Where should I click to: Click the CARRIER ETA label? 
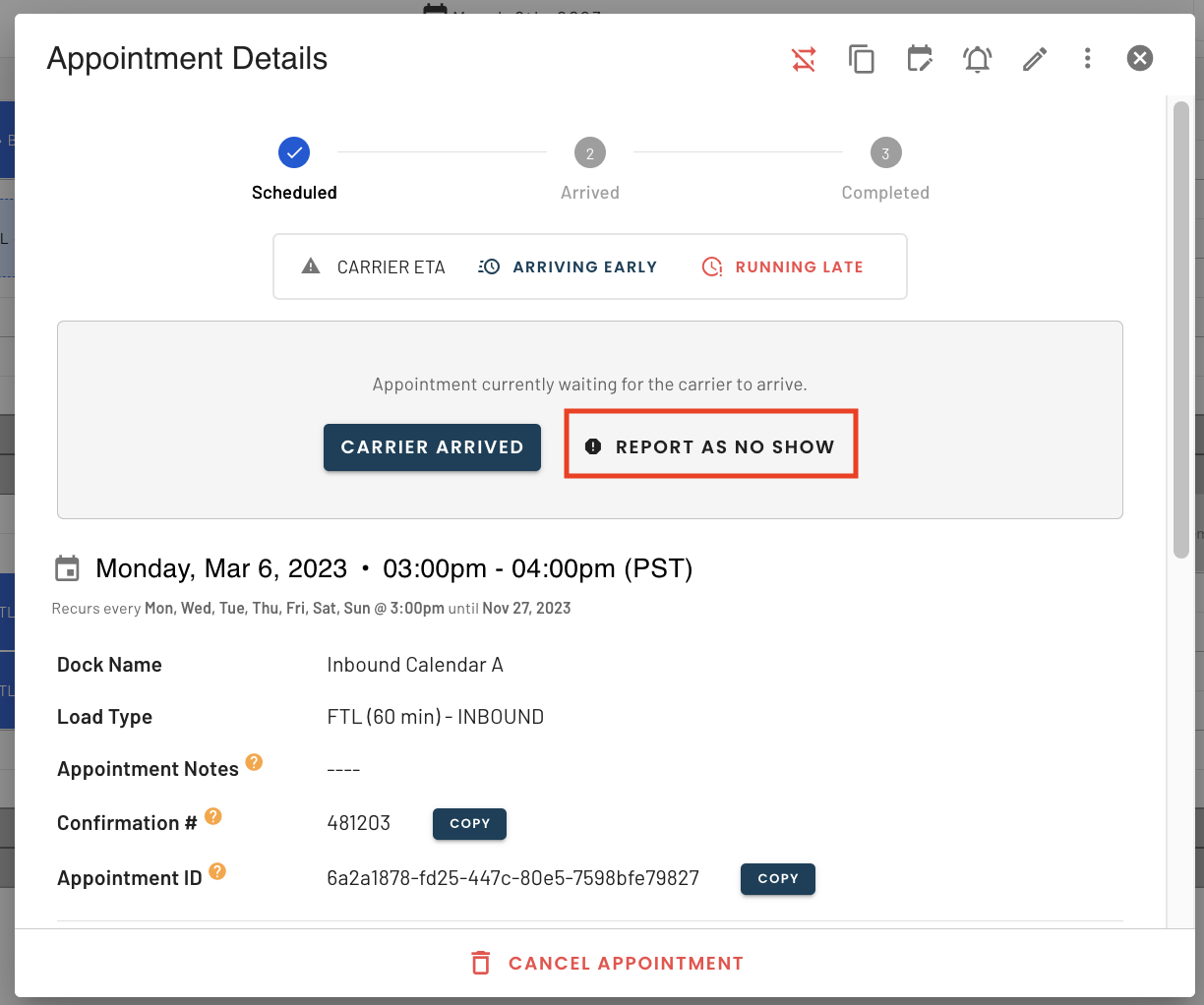391,267
